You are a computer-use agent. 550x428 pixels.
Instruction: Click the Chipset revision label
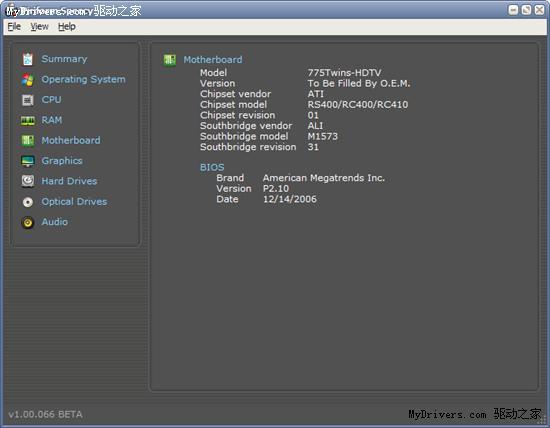pyautogui.click(x=237, y=115)
